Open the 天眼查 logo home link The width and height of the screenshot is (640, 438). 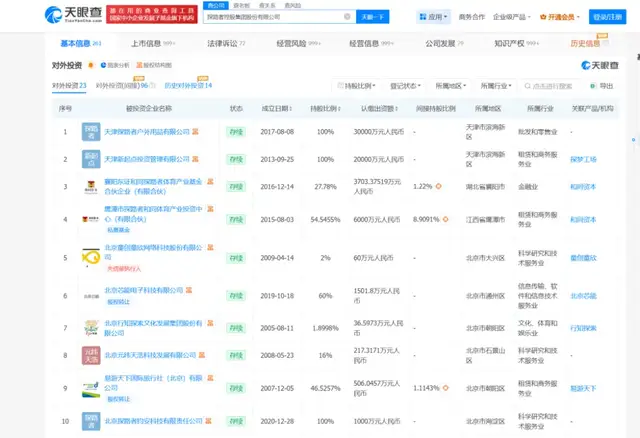(73, 14)
